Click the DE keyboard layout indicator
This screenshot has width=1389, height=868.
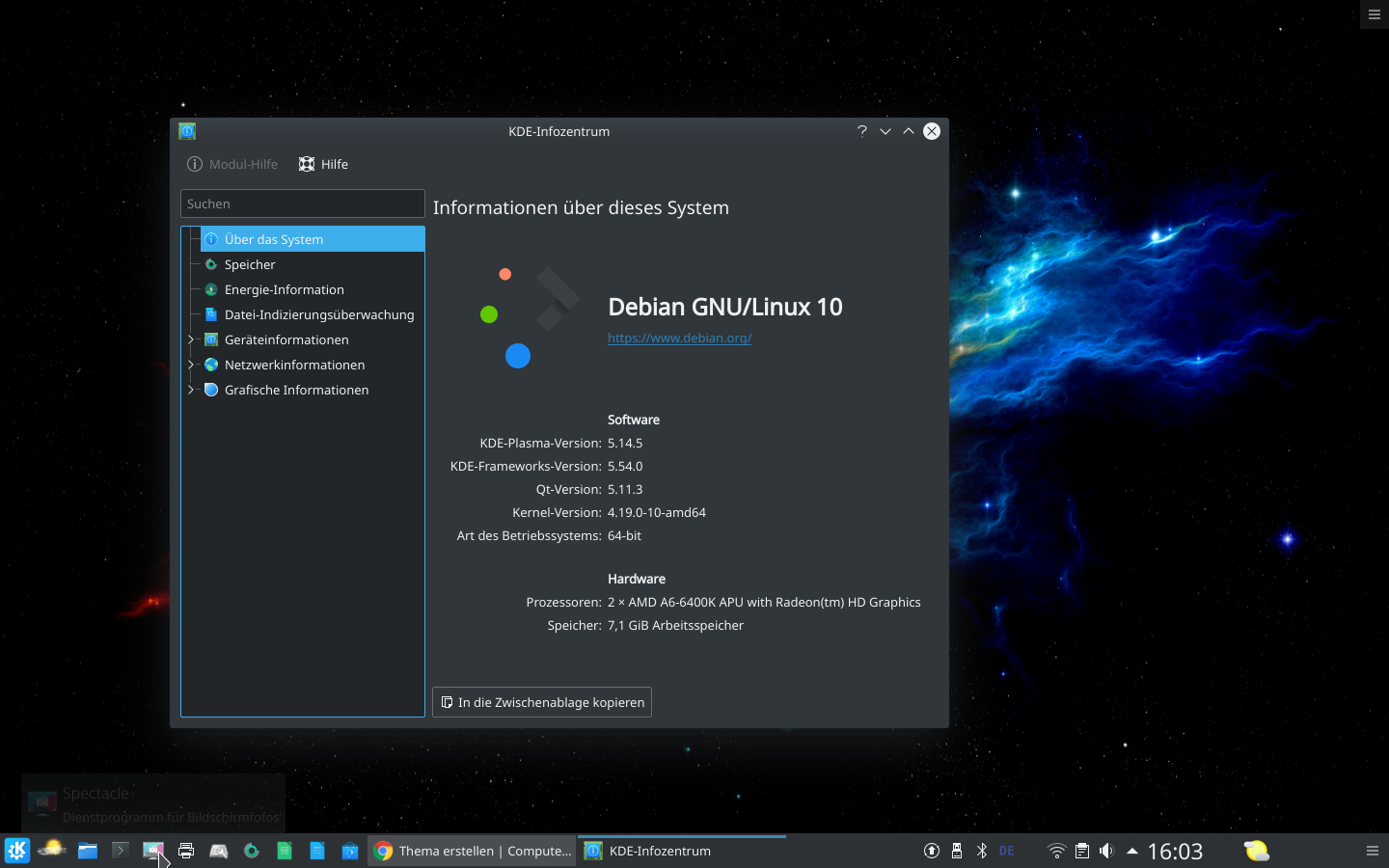click(x=1007, y=851)
